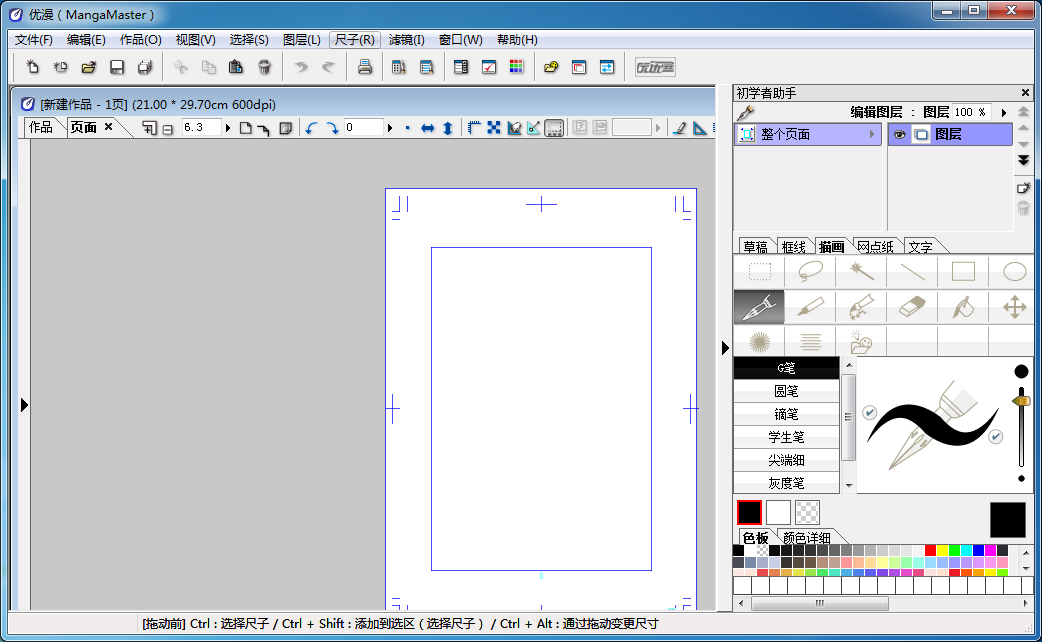Select the focus lines burst tool
Image resolution: width=1042 pixels, height=642 pixels.
(760, 342)
